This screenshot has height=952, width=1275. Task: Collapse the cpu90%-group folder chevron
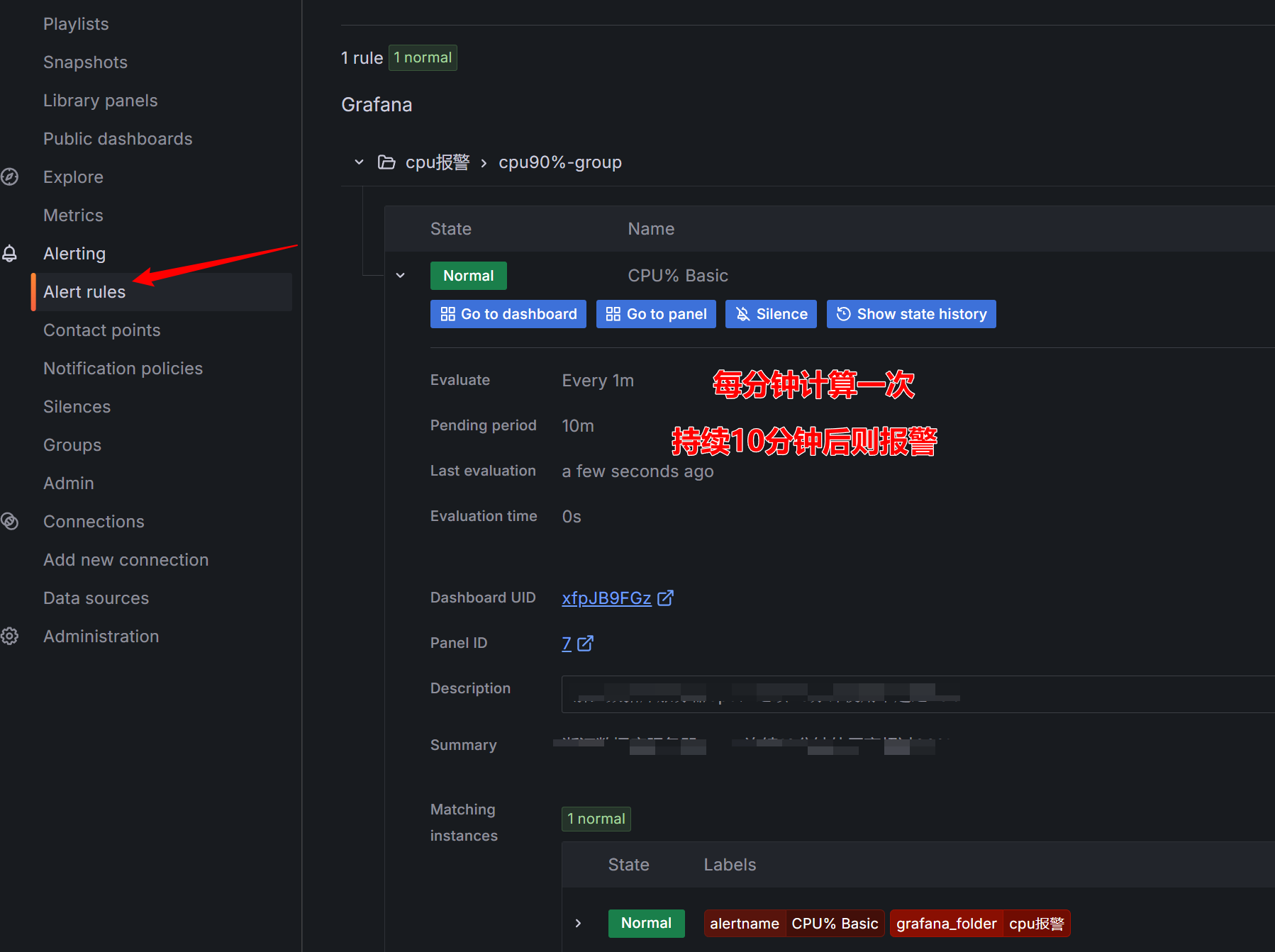(360, 162)
